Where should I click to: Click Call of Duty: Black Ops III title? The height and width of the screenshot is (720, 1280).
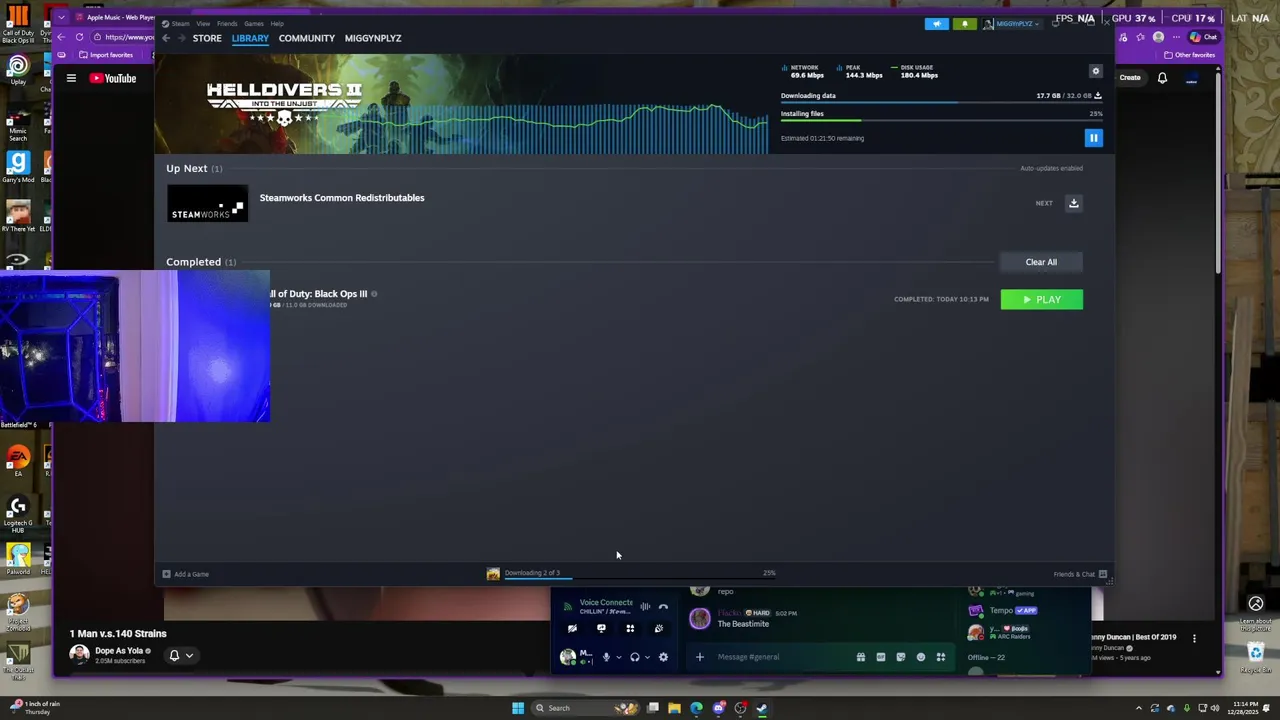tap(319, 294)
